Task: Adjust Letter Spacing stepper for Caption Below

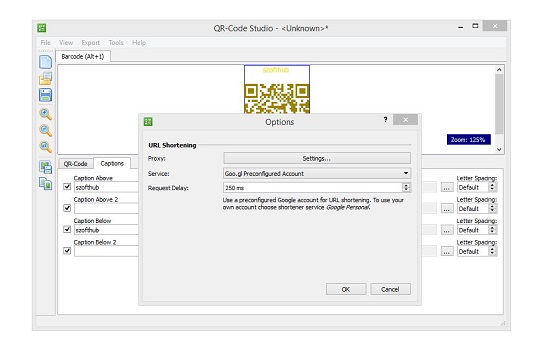Action: [492, 230]
